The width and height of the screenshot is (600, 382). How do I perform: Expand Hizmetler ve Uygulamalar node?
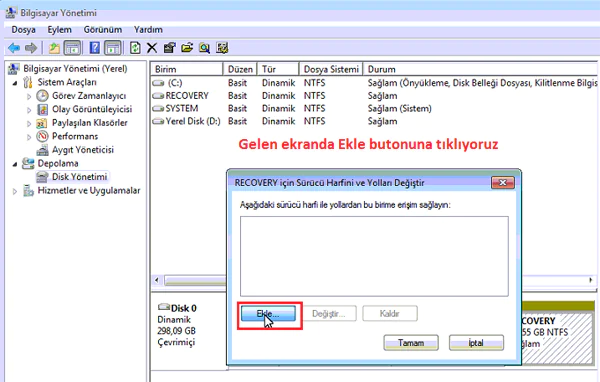pyautogui.click(x=15, y=191)
